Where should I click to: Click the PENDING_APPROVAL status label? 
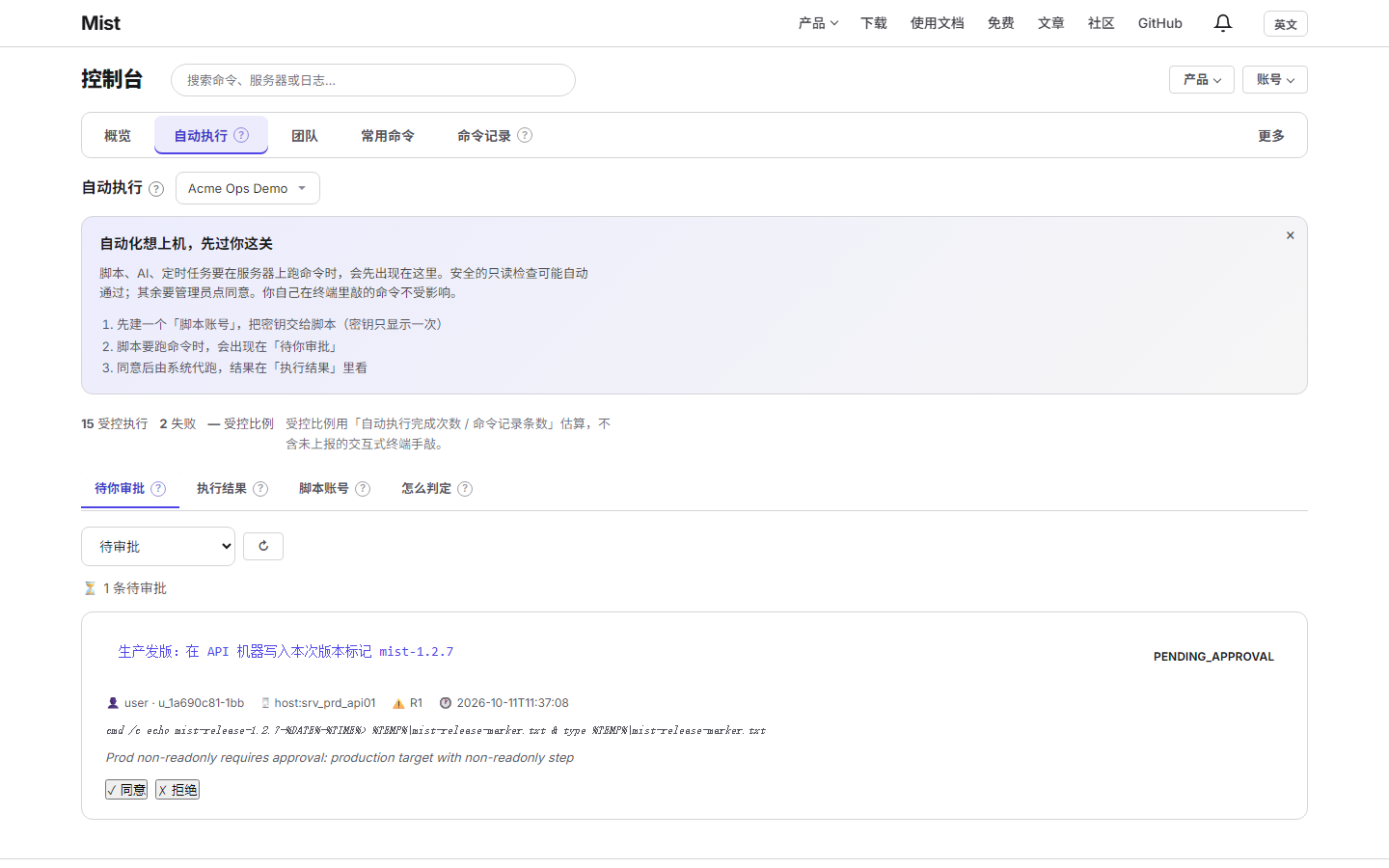point(1213,657)
